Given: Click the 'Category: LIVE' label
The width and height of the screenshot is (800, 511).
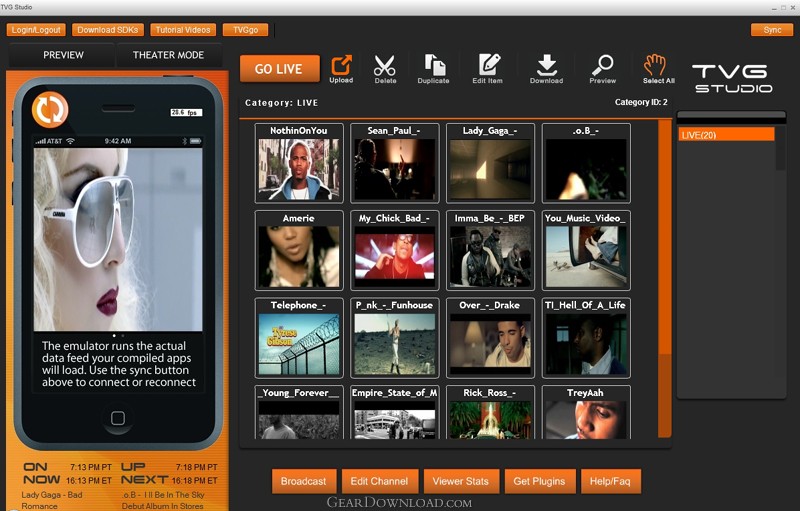Looking at the screenshot, I should (281, 103).
